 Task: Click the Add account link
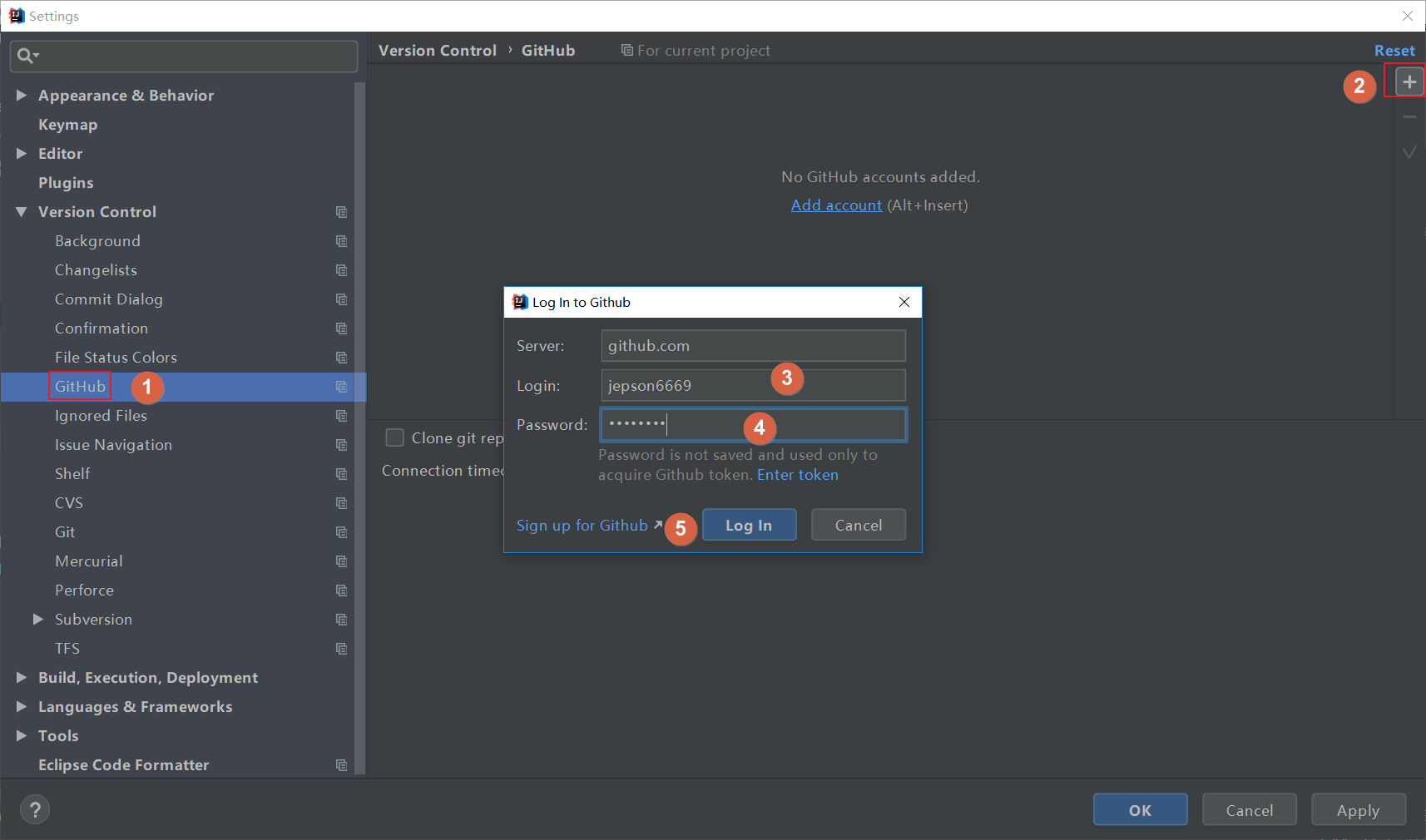click(836, 205)
